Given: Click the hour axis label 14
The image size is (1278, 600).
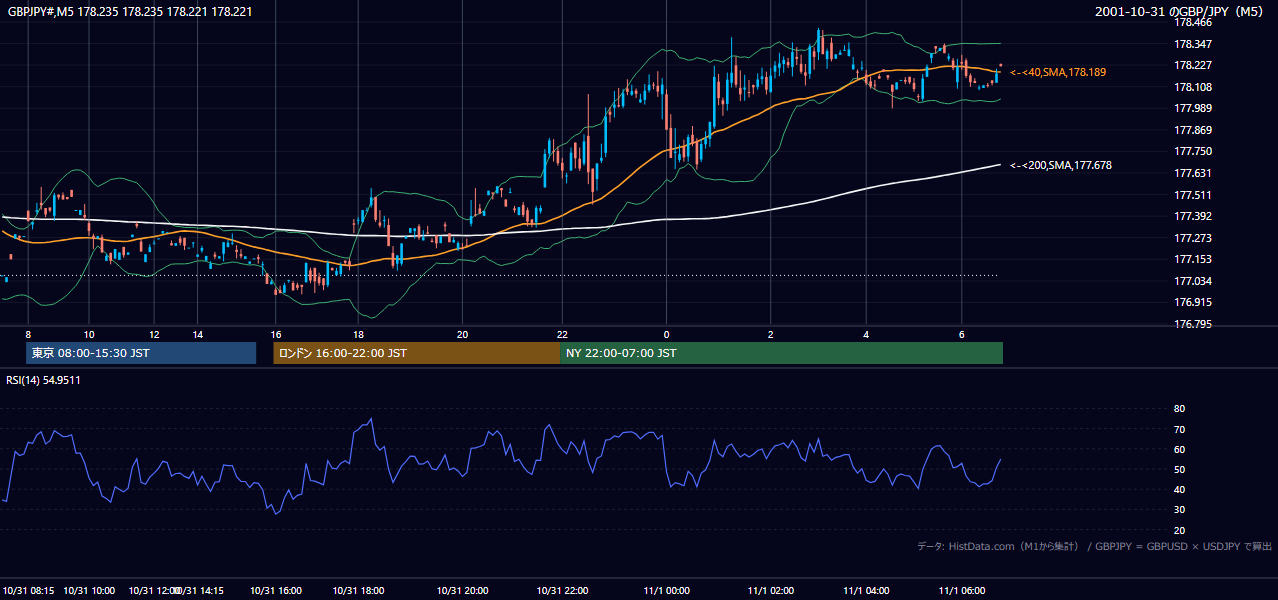Looking at the screenshot, I should 198,334.
